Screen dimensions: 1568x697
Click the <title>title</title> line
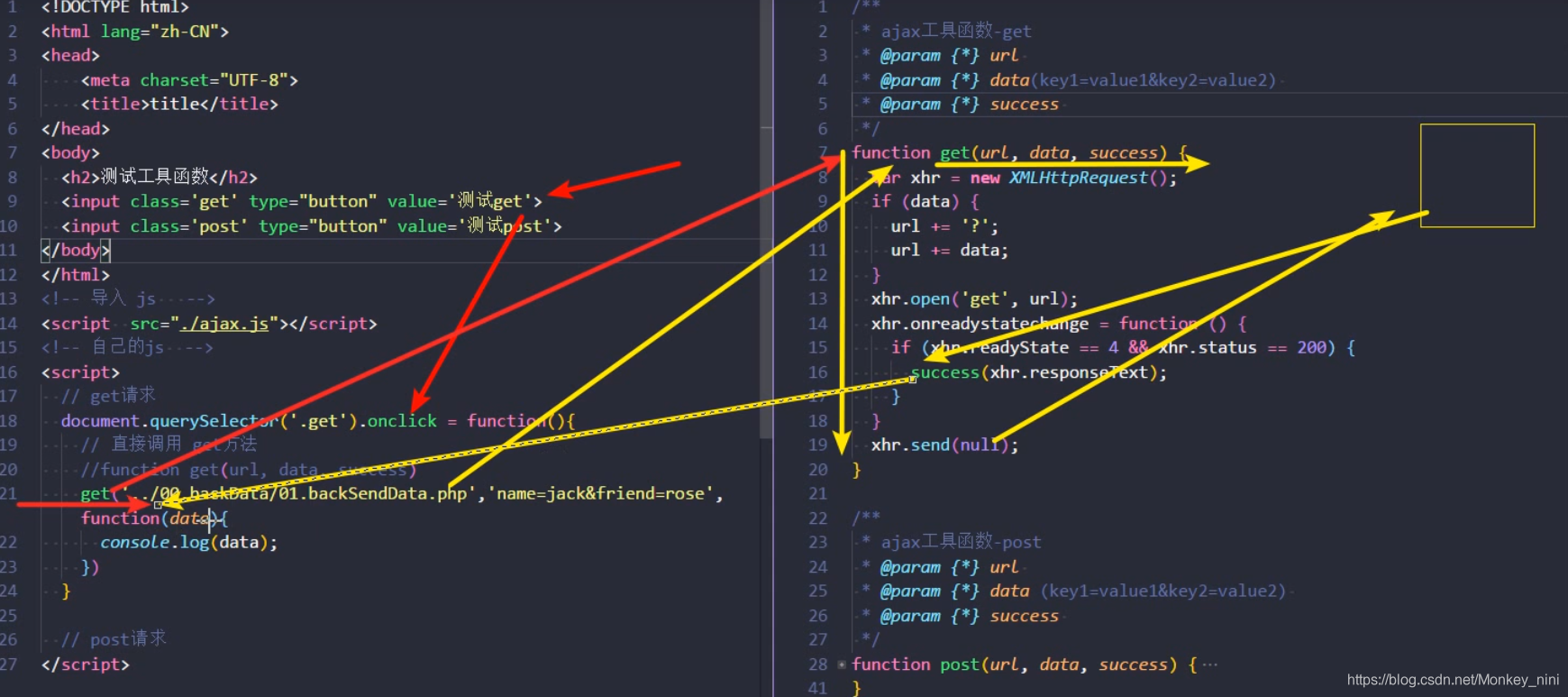click(179, 105)
